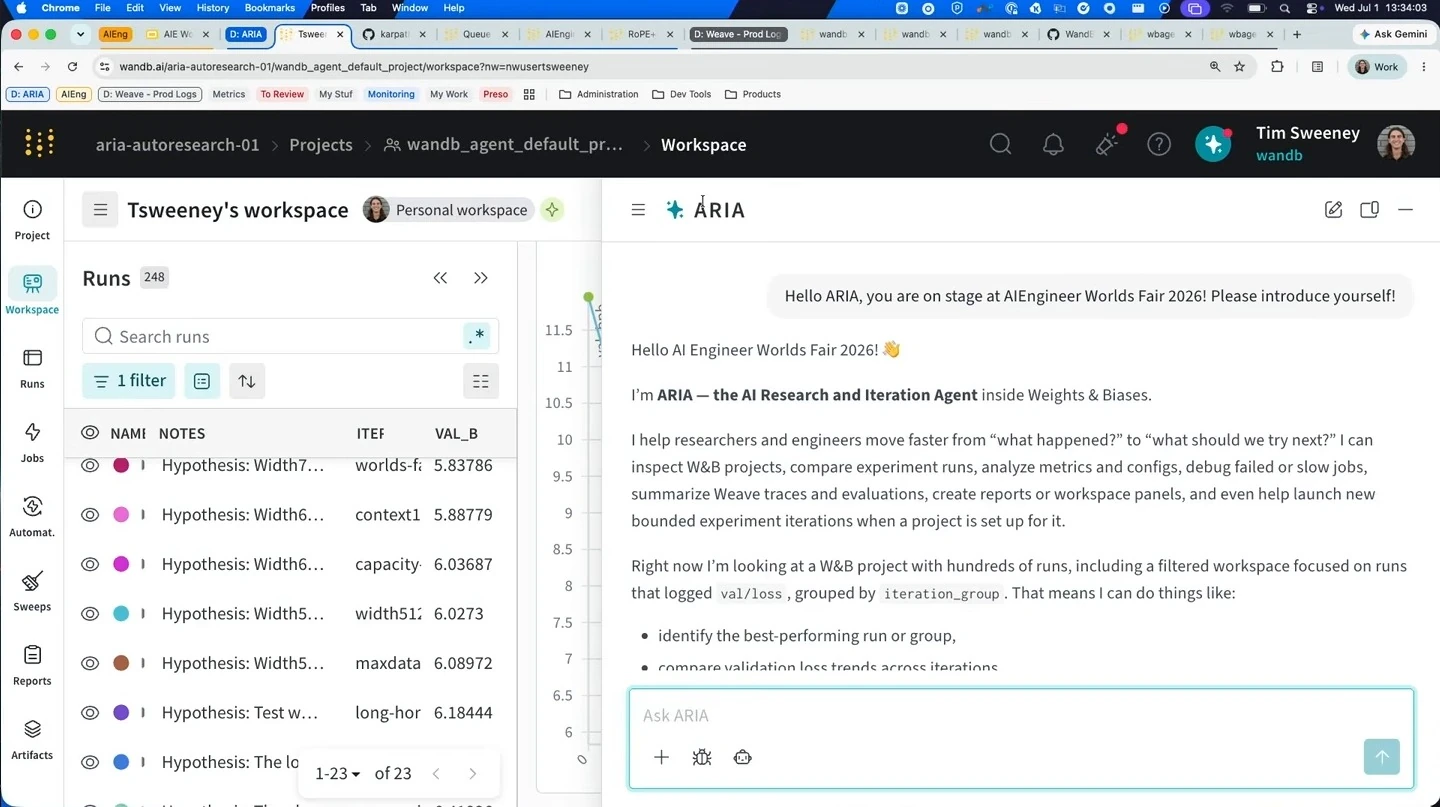Click the Weights & Biases logo
This screenshot has width=1440, height=807.
coord(39,144)
